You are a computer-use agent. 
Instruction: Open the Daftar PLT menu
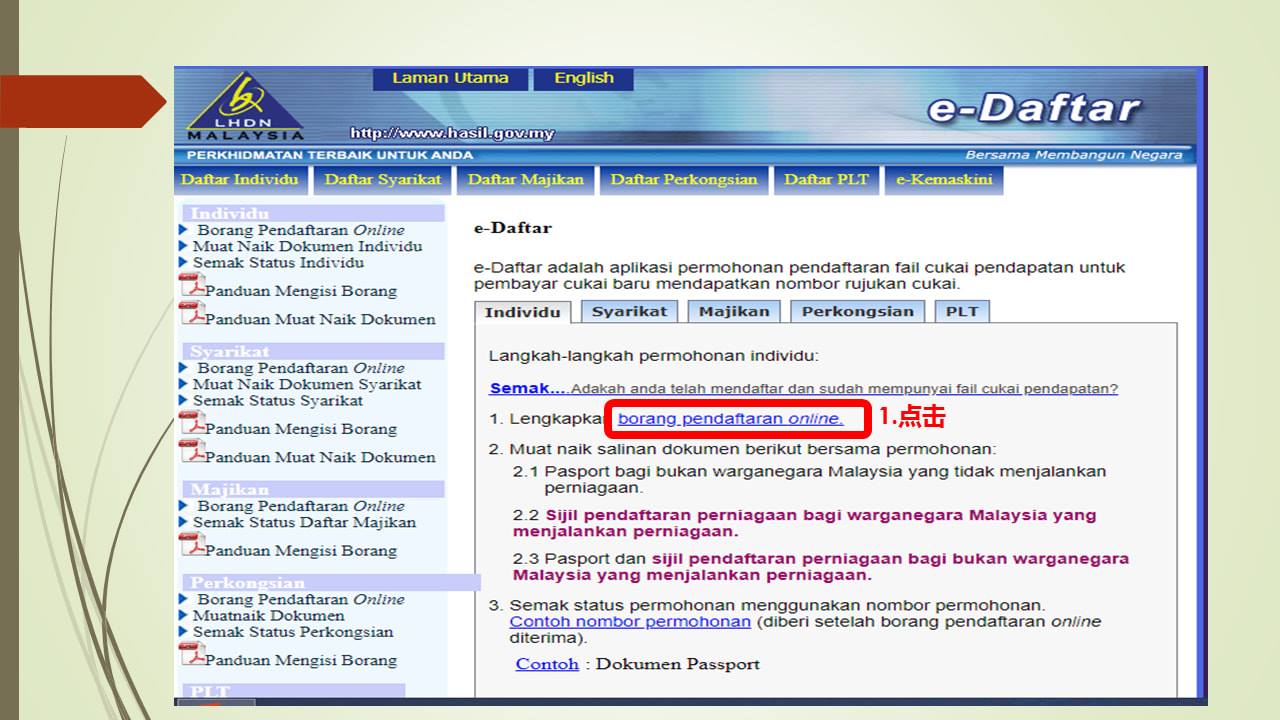[826, 181]
